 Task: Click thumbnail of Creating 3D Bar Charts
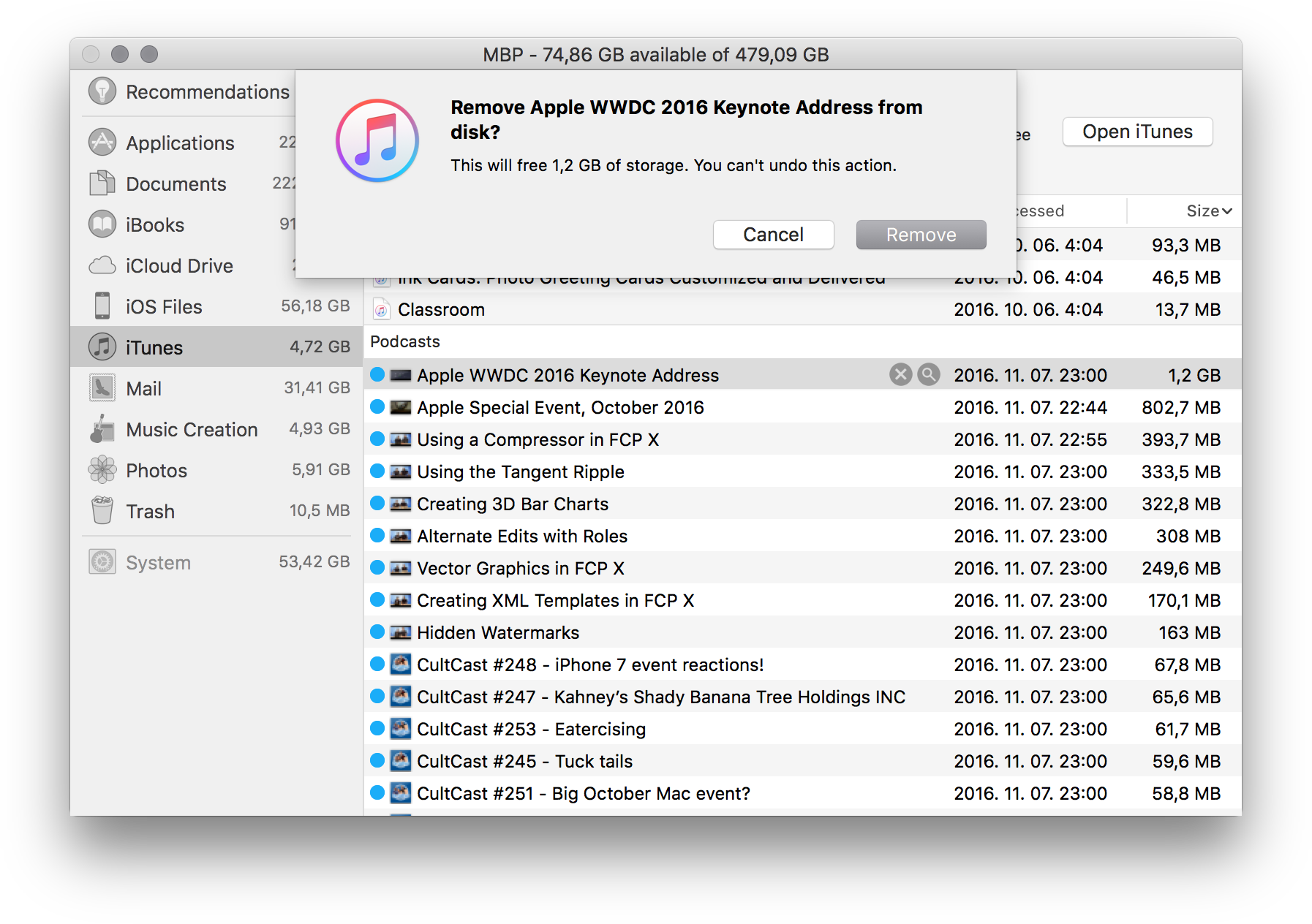[x=400, y=504]
